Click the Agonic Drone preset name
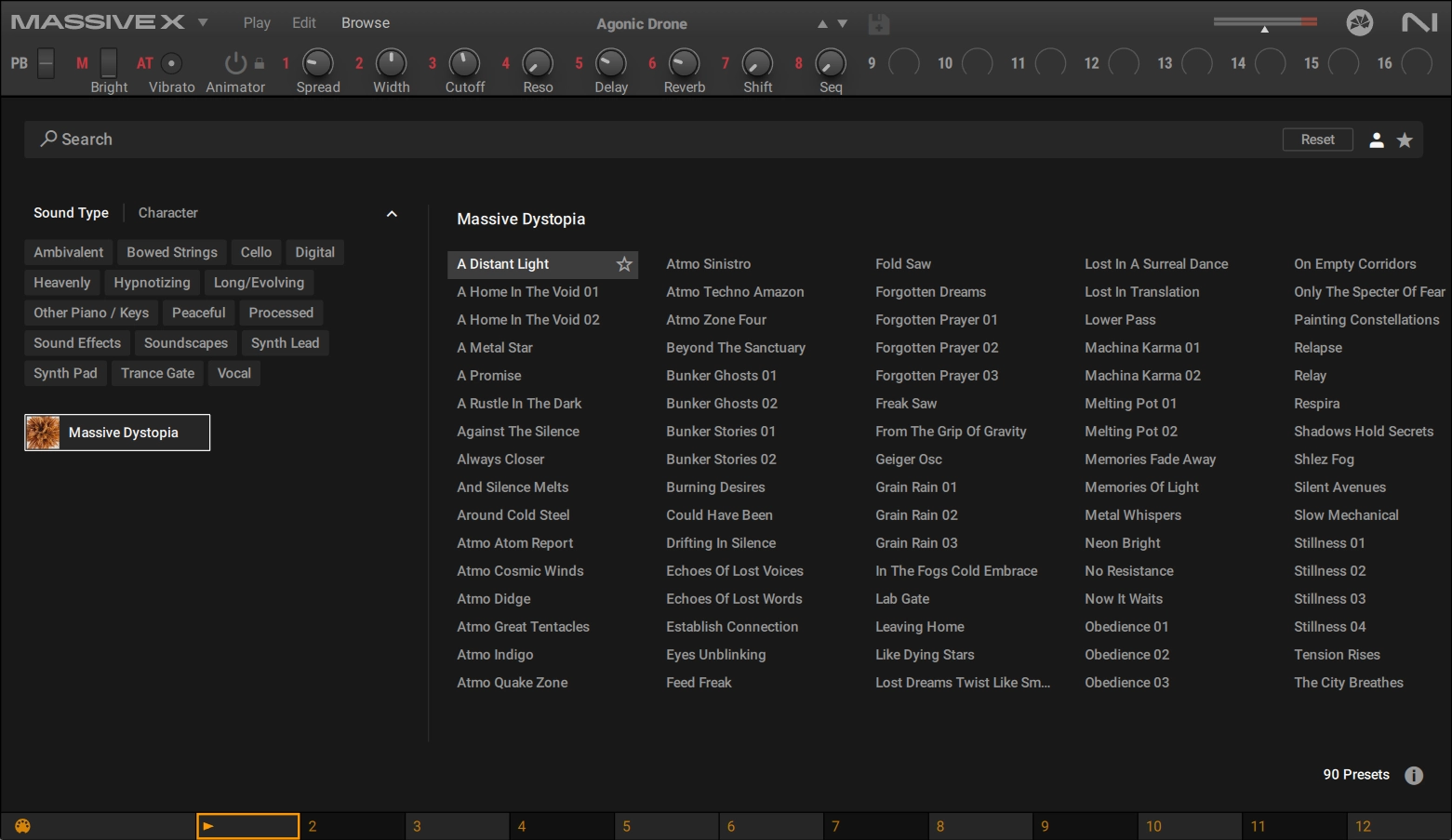Screen dimensions: 1452x840 (642, 24)
